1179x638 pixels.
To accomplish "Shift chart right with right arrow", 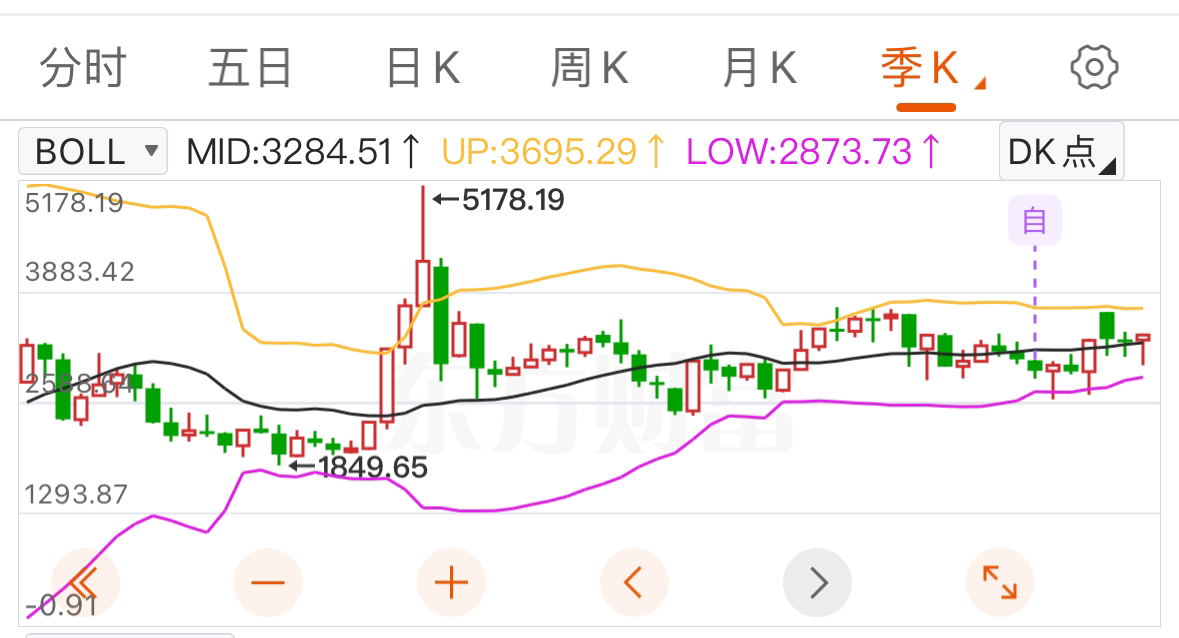I will 817,582.
